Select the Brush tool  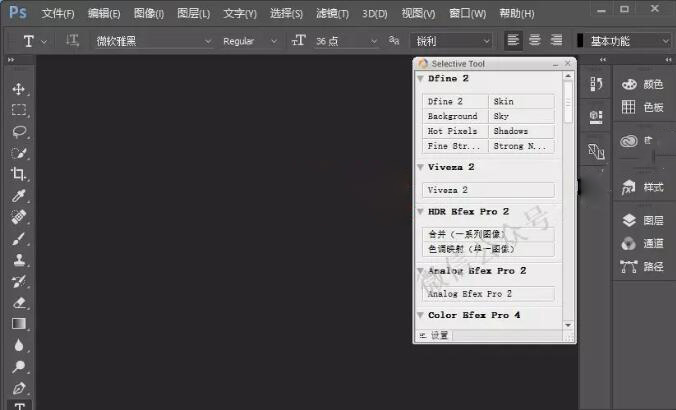click(18, 239)
